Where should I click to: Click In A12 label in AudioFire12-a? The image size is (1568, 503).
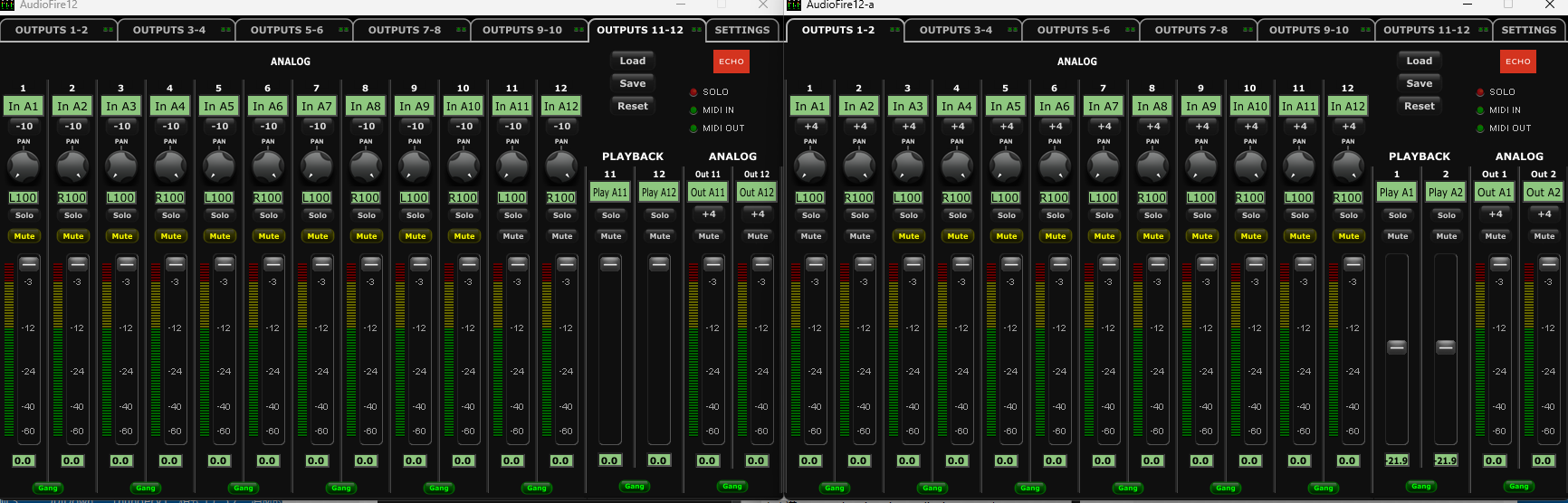click(1348, 106)
